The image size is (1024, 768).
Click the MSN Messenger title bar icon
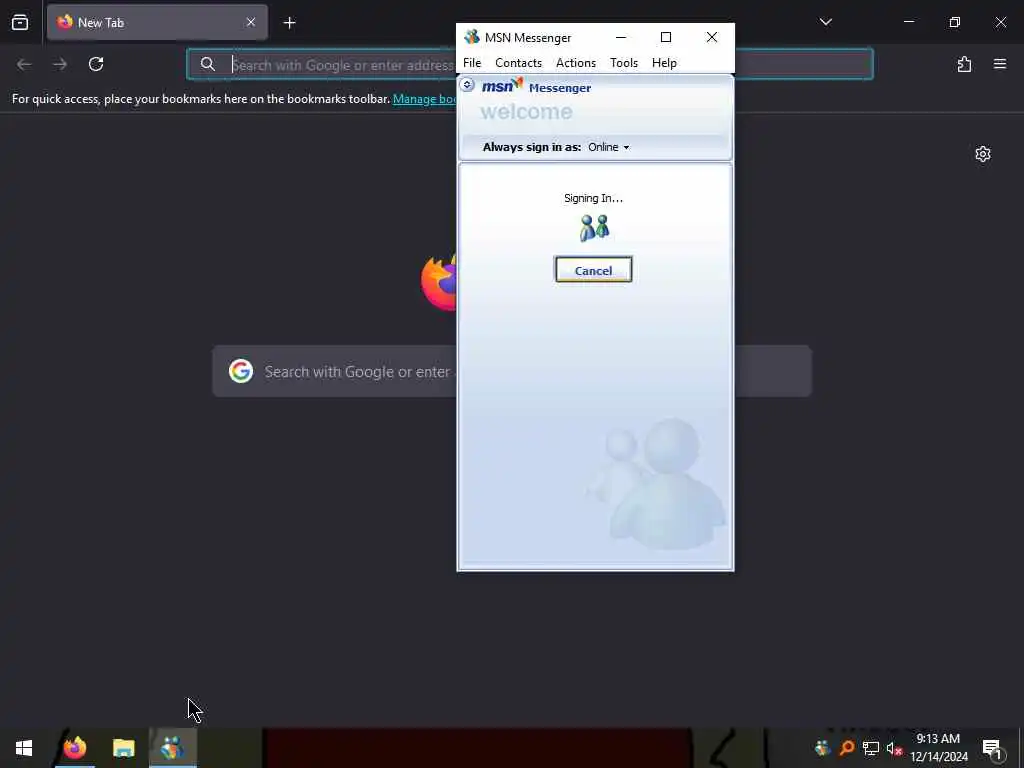[x=472, y=37]
